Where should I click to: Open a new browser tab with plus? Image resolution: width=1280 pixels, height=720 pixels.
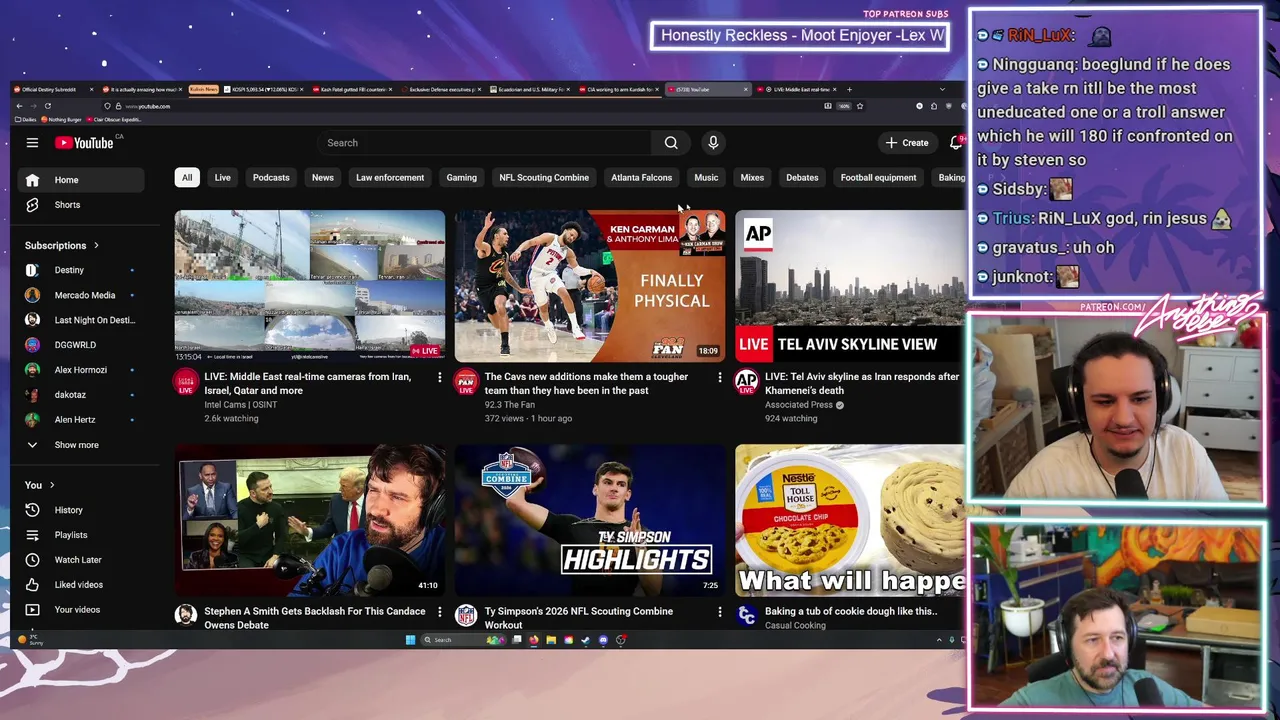(x=850, y=89)
